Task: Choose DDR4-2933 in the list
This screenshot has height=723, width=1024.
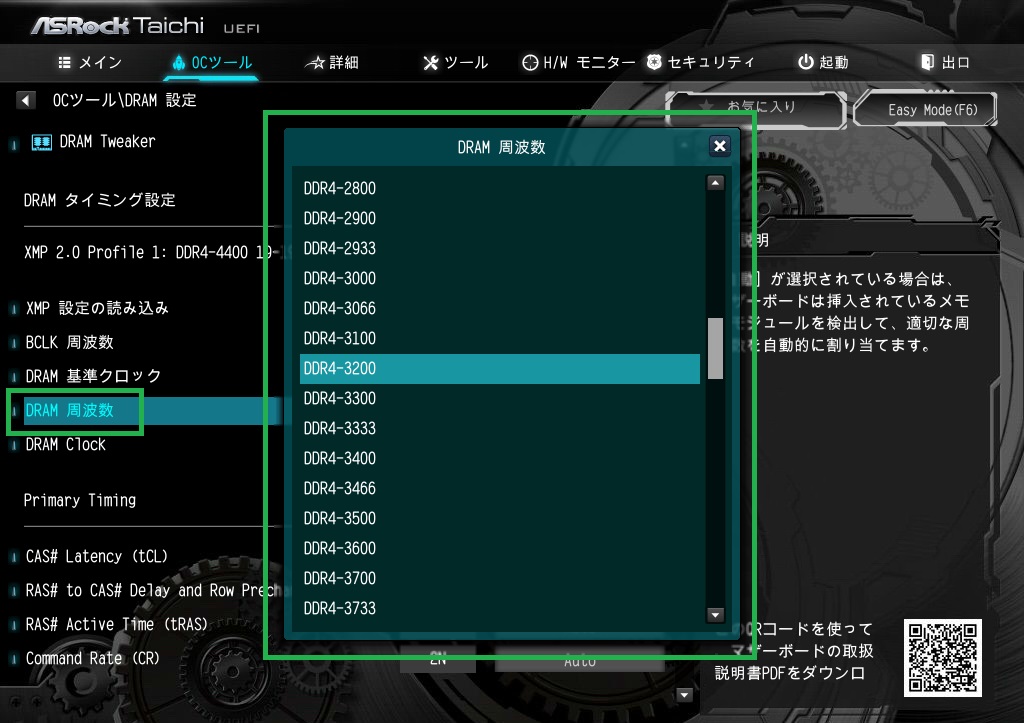Action: click(500, 248)
